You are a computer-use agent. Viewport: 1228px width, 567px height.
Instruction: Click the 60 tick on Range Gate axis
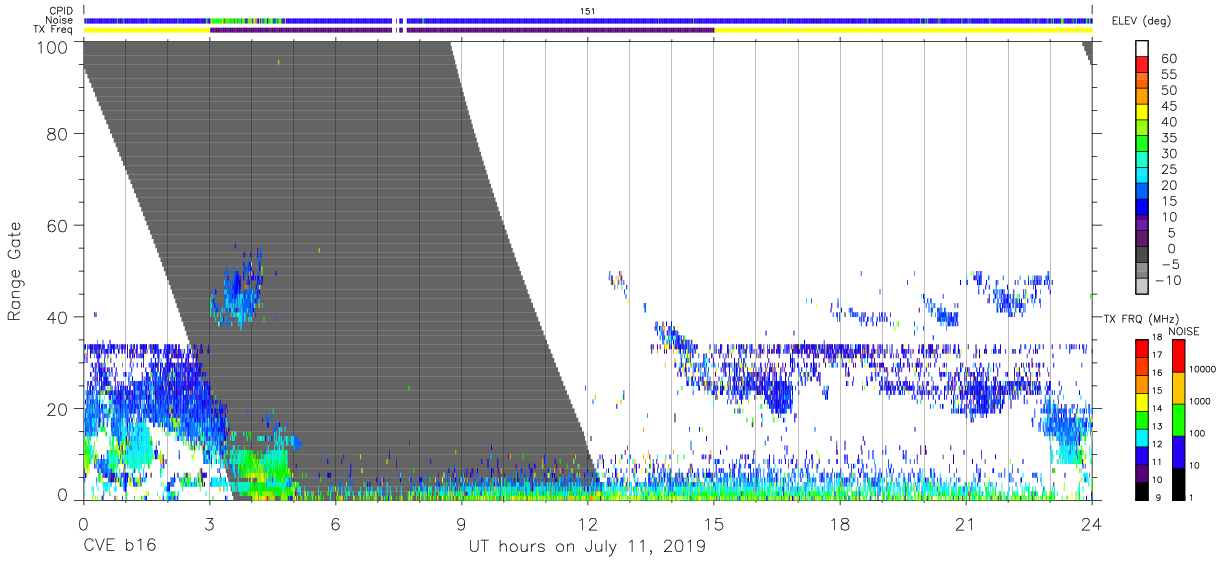point(58,226)
